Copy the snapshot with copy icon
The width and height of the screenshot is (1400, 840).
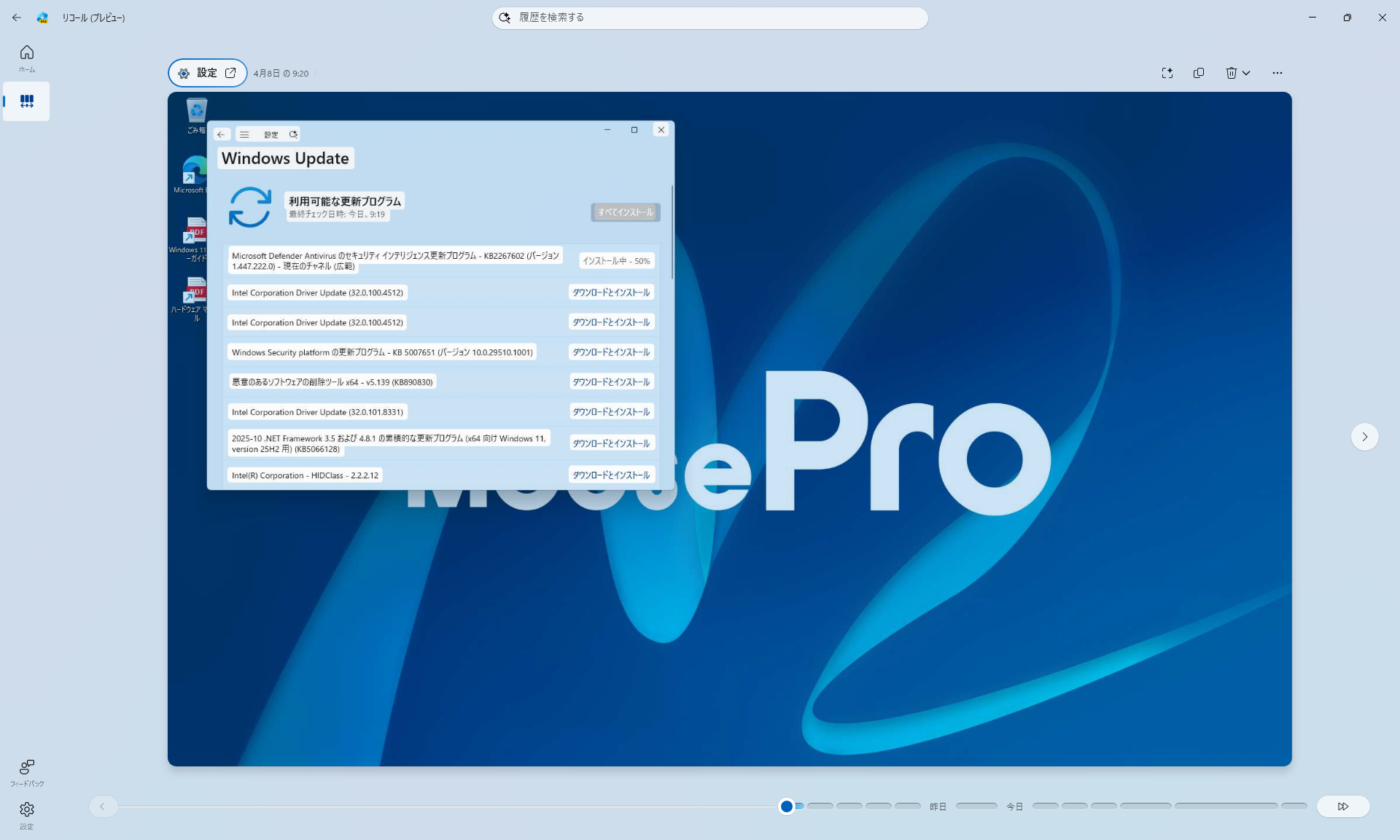[1199, 73]
